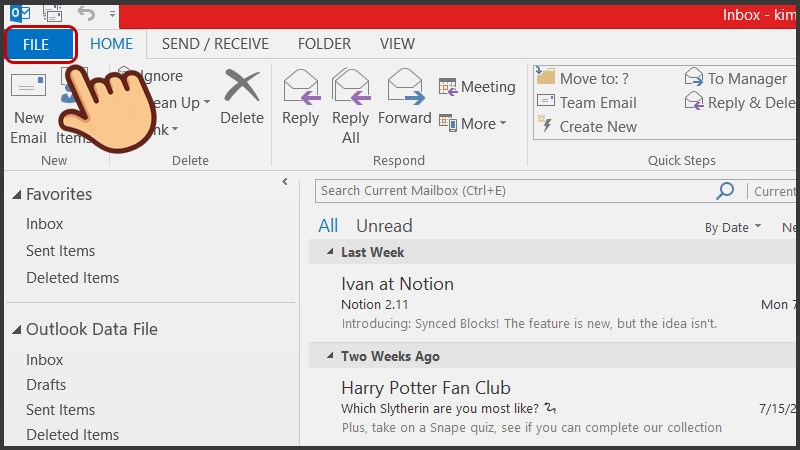Click the Reply envelope icon
800x450 pixels.
pyautogui.click(x=301, y=87)
